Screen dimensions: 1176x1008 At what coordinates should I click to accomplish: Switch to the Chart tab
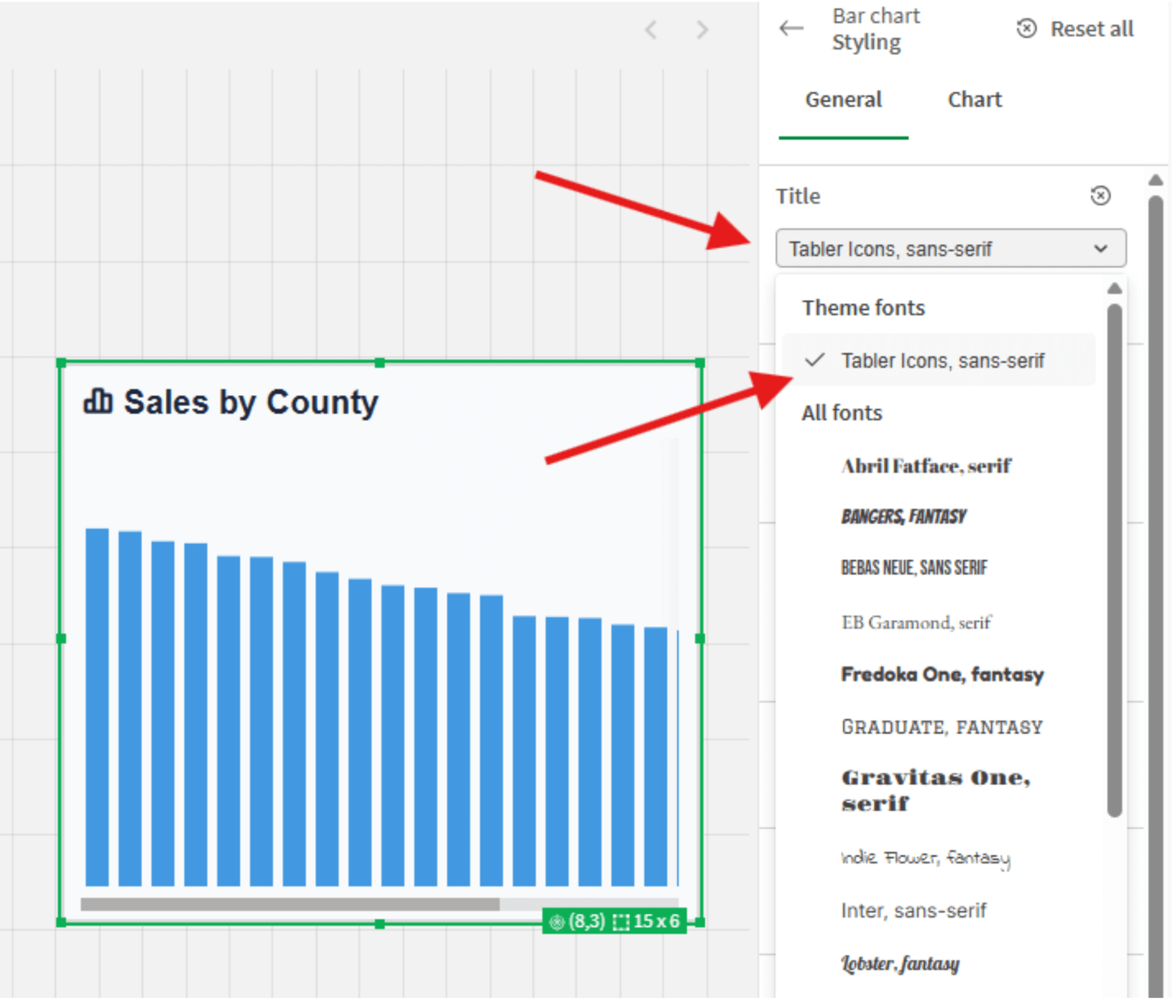pyautogui.click(x=974, y=100)
